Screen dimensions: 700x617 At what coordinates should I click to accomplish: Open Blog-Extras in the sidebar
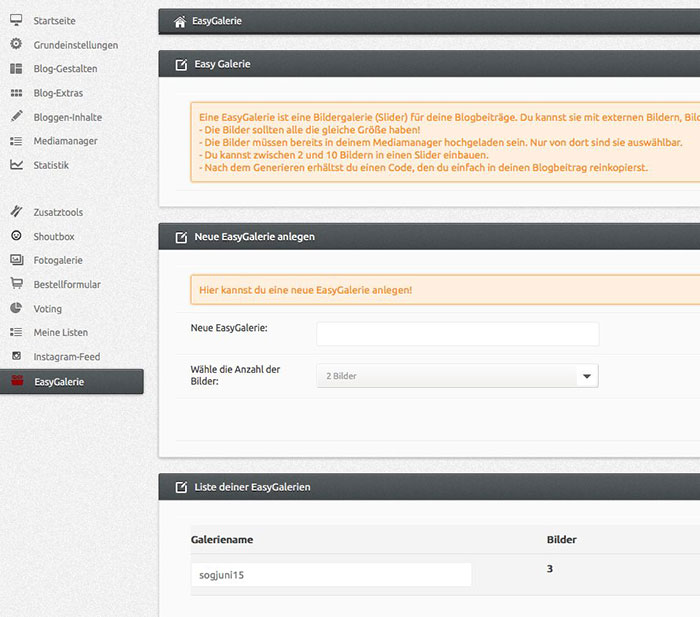(x=58, y=93)
